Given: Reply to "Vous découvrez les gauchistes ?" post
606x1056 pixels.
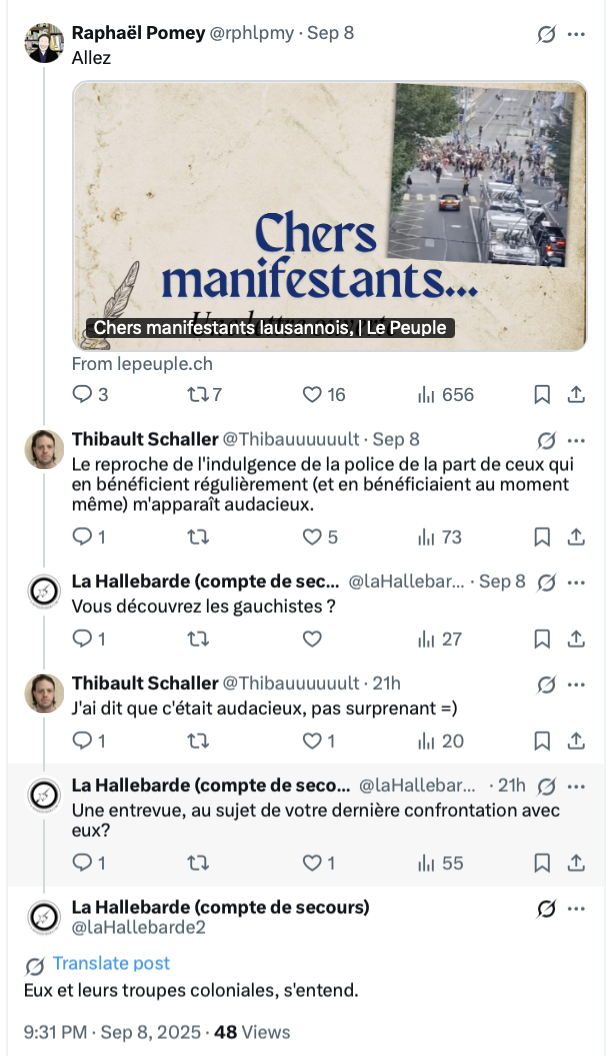Looking at the screenshot, I should tap(83, 639).
